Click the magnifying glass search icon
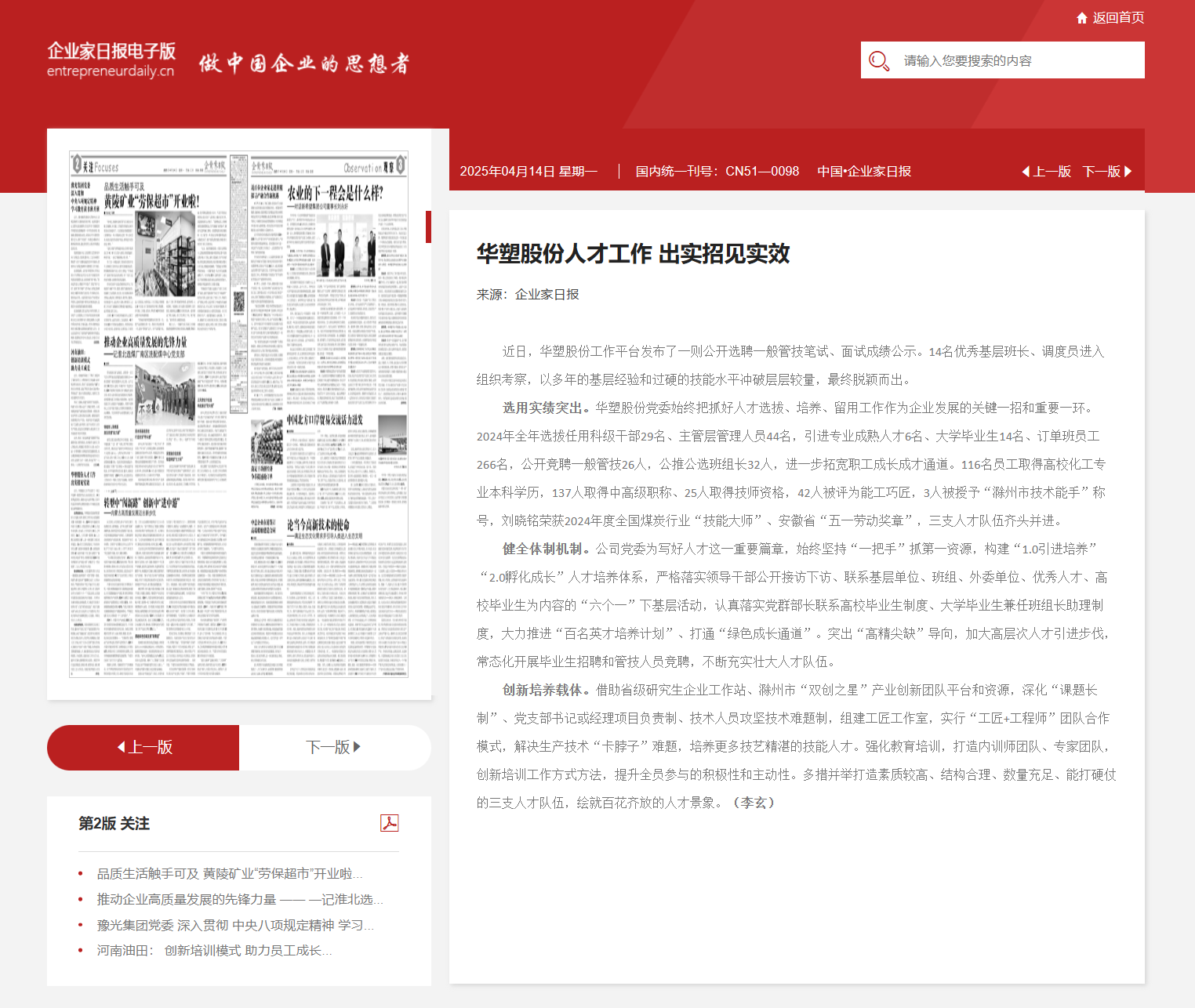The width and height of the screenshot is (1195, 1008). [879, 61]
